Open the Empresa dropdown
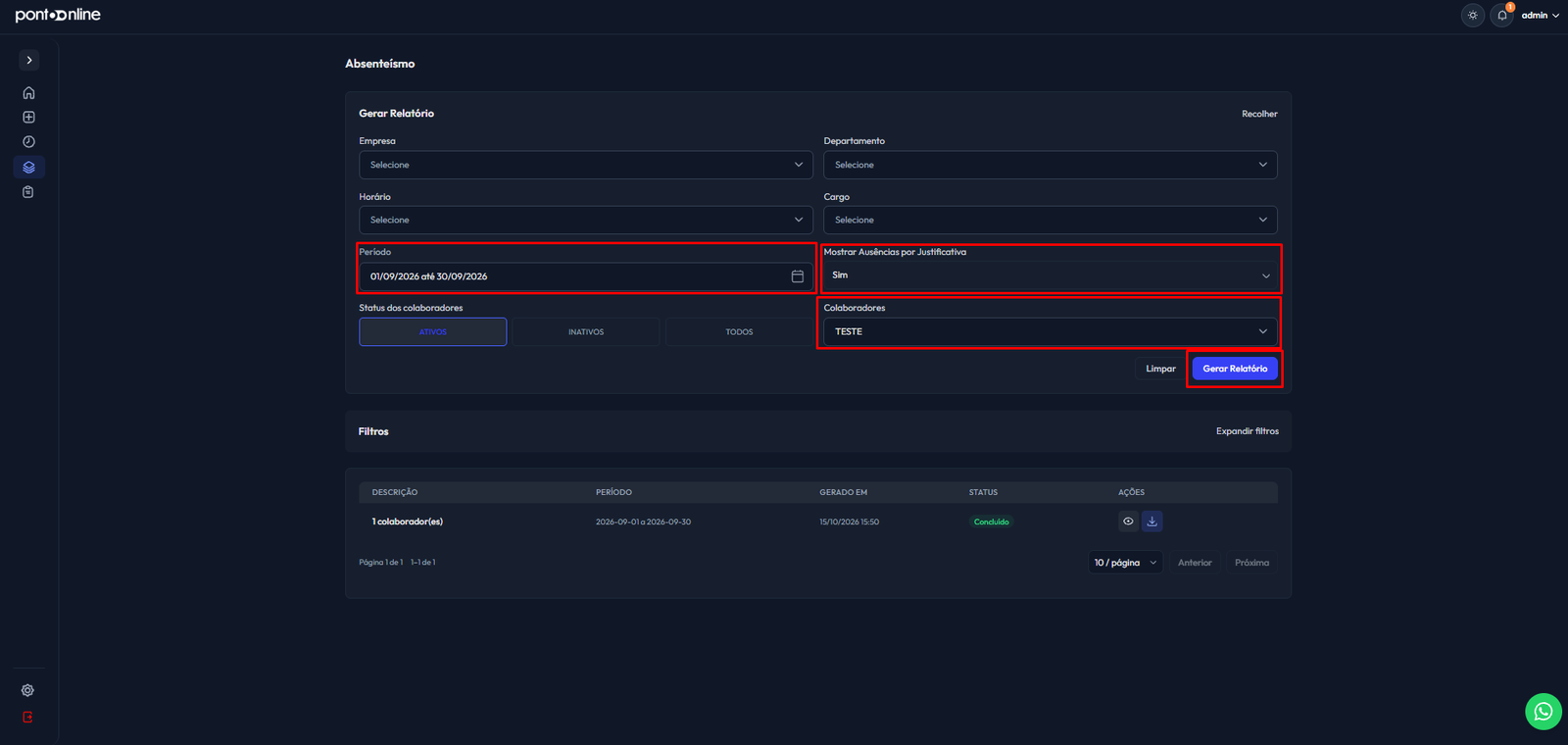This screenshot has height=745, width=1568. coord(586,165)
